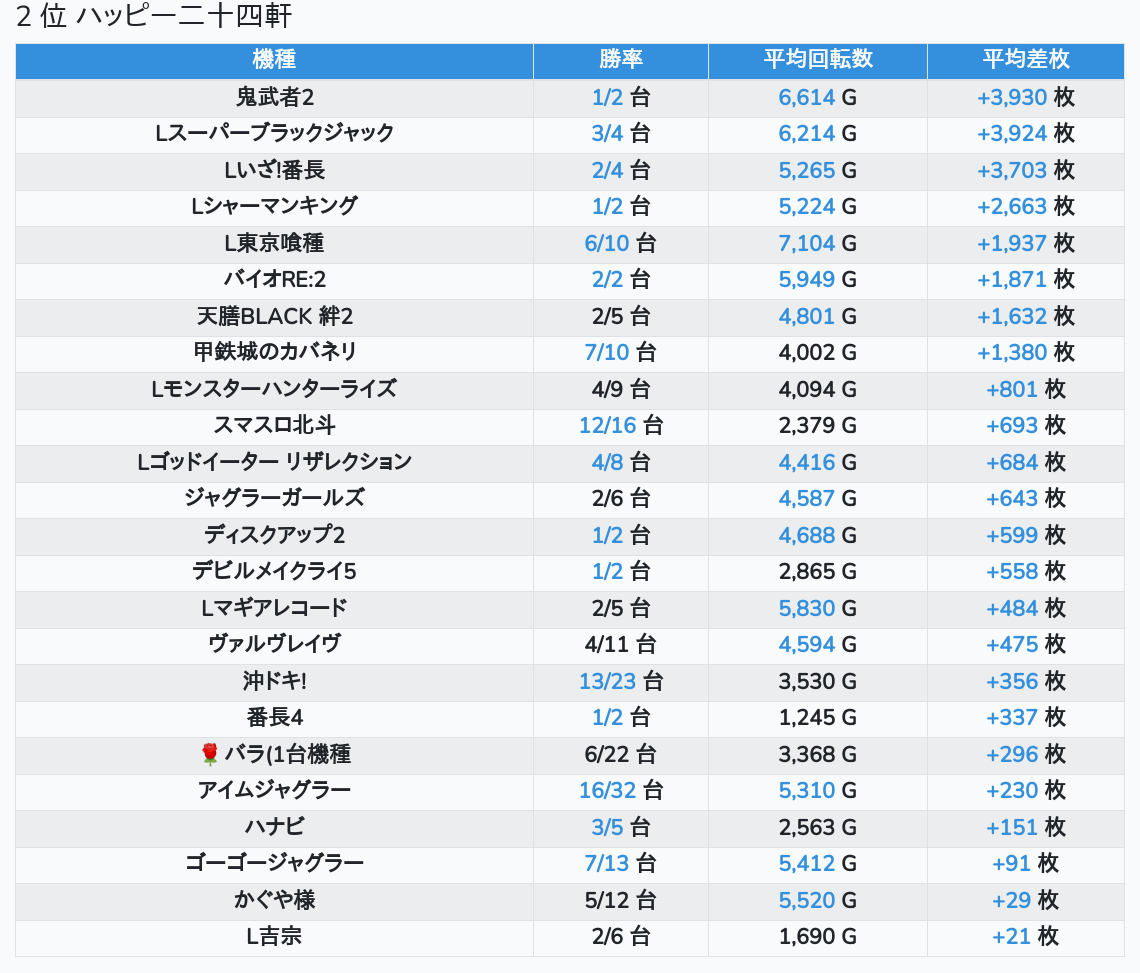
Task: Click the rose icon beside バラ(1台機種
Action: pyautogui.click(x=209, y=755)
